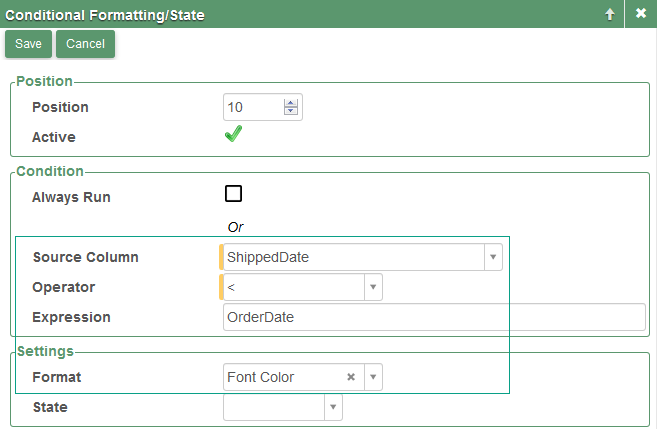Decrease Position value with down spinner

point(291,111)
